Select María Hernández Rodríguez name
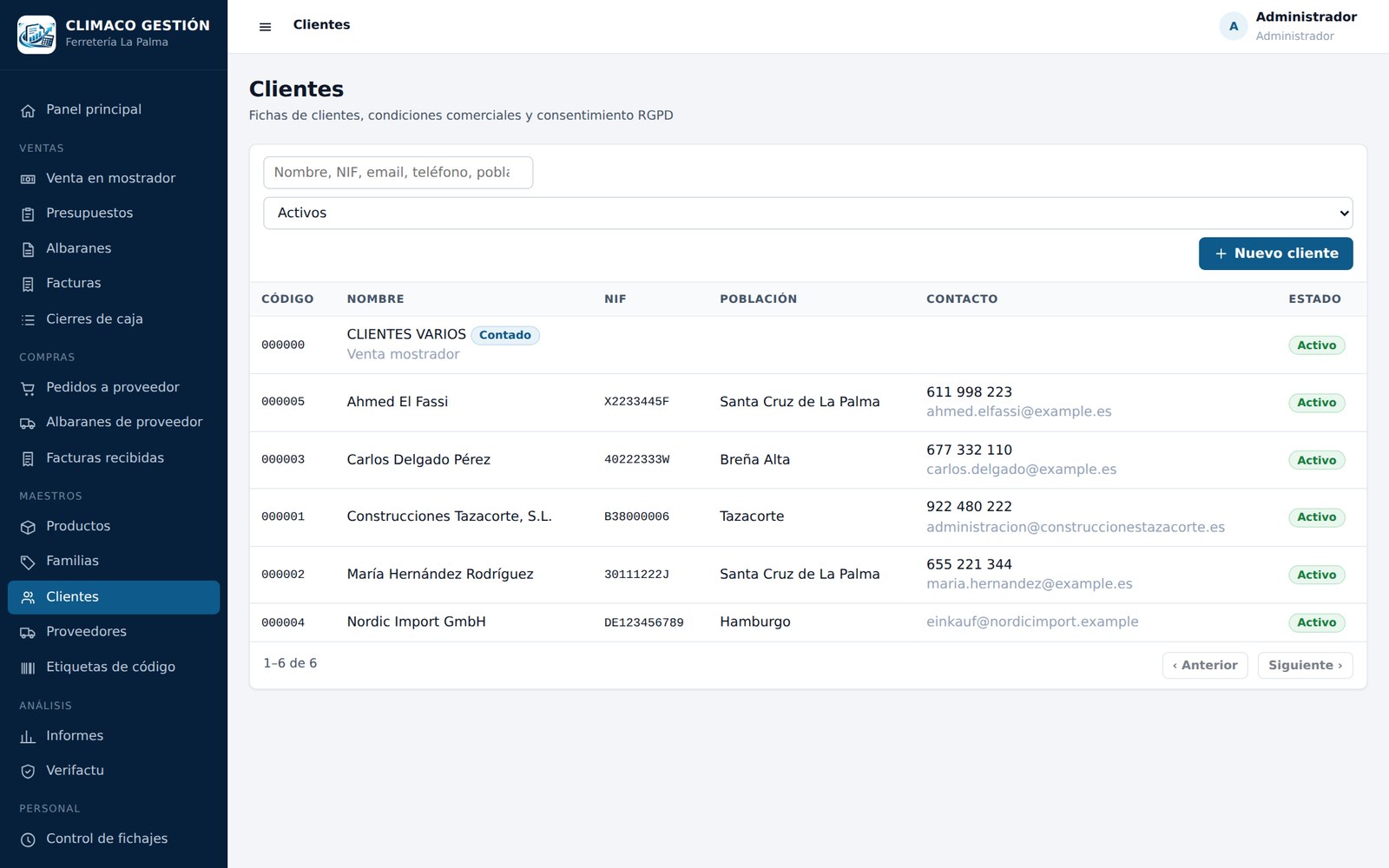 click(x=440, y=574)
